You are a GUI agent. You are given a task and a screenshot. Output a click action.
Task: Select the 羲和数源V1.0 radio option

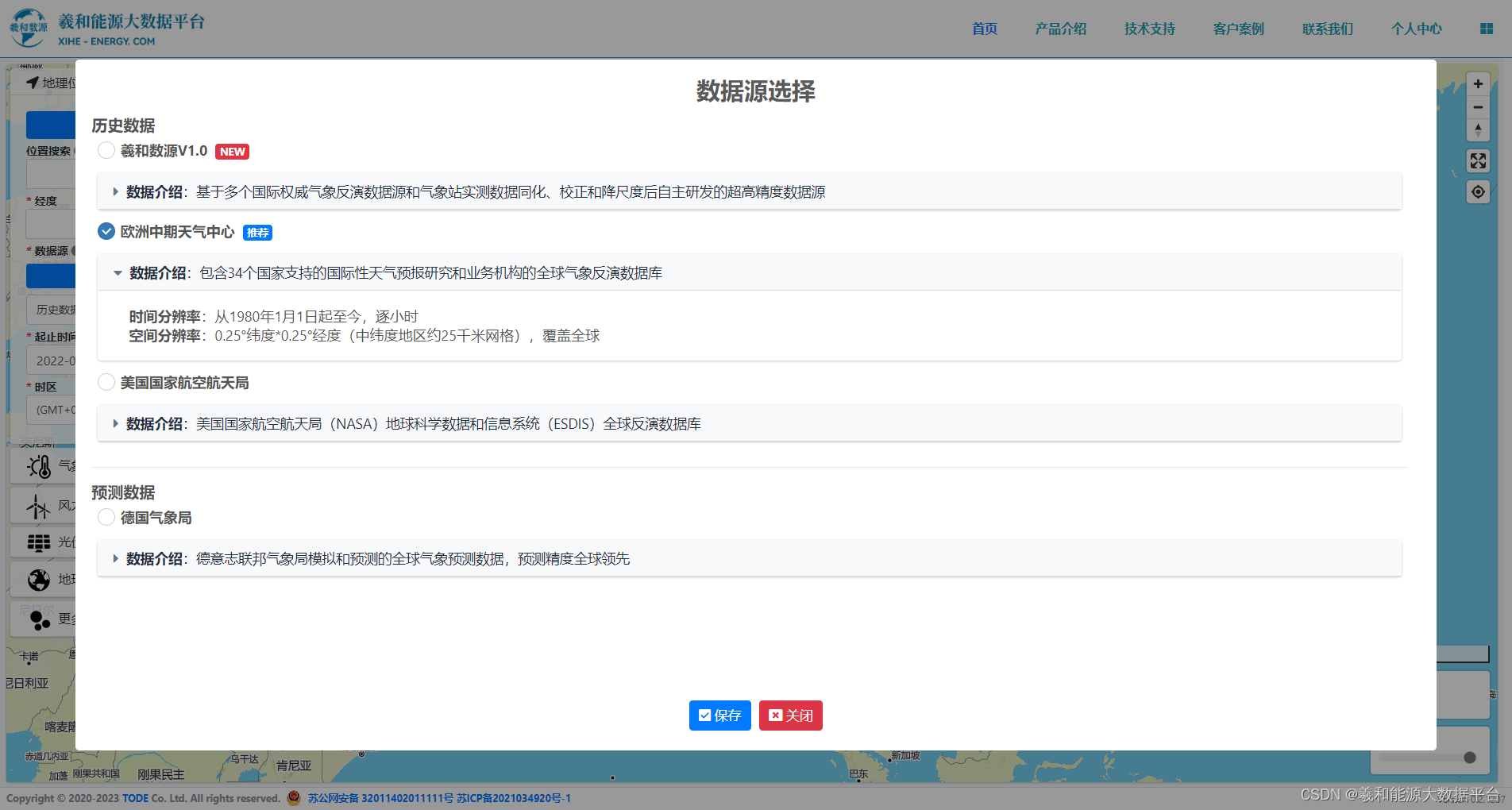[x=106, y=150]
